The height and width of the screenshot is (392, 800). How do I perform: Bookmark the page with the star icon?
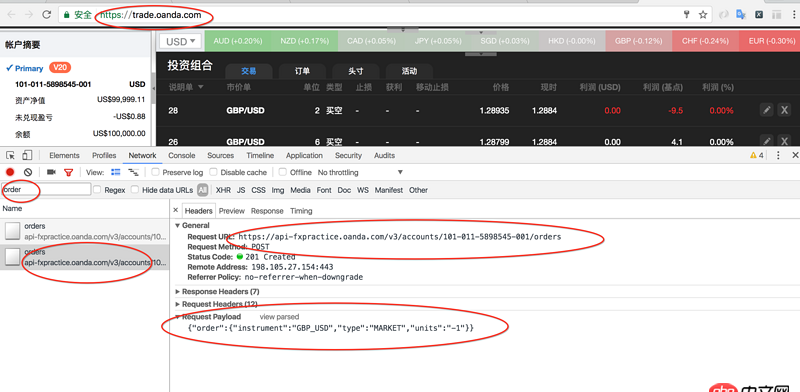703,15
